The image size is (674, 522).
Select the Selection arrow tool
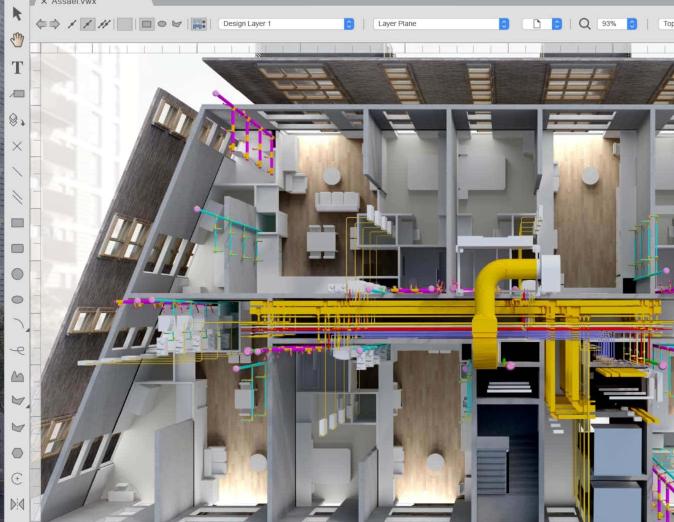coord(17,14)
